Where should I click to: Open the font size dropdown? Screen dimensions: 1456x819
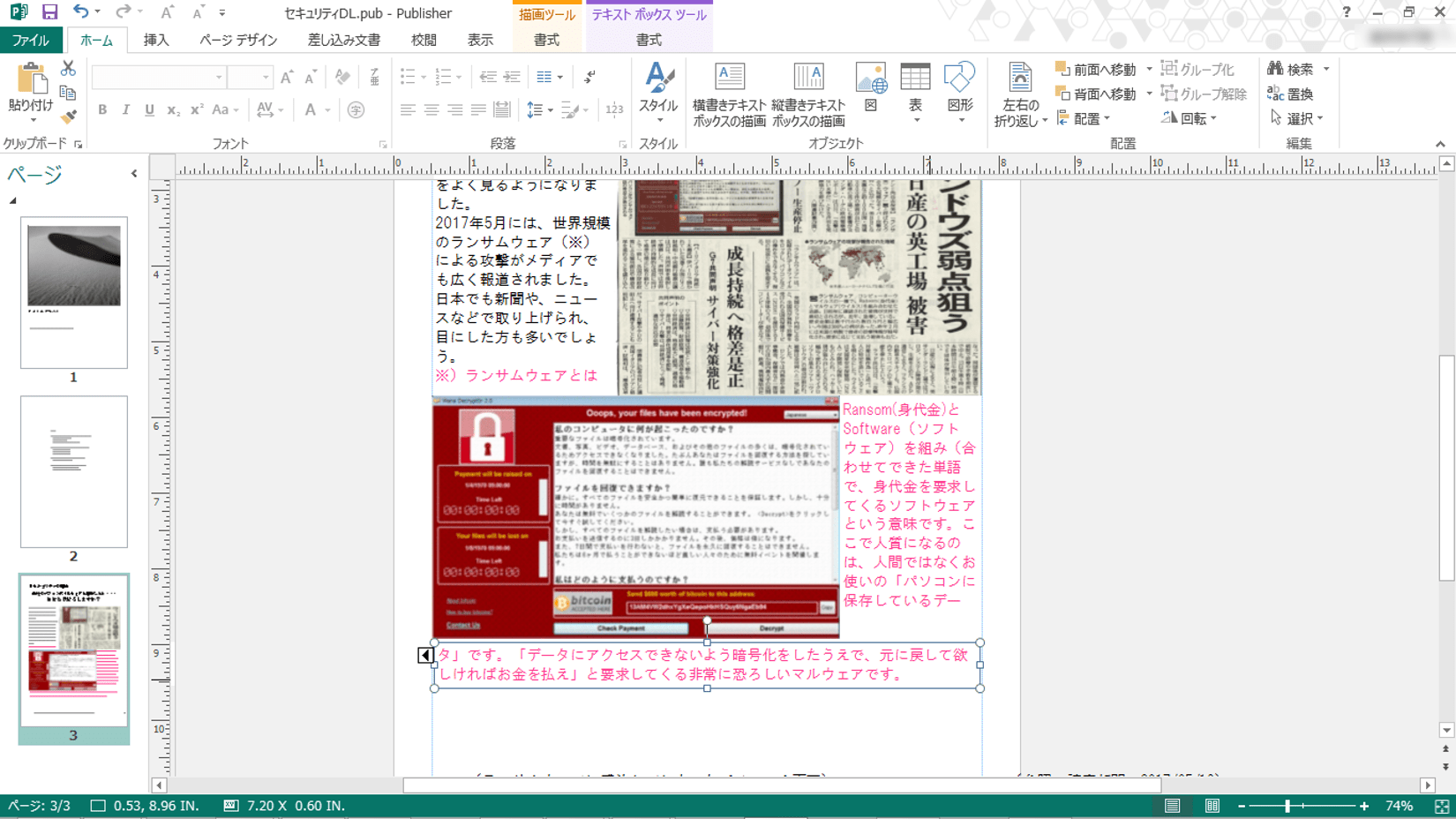click(266, 78)
